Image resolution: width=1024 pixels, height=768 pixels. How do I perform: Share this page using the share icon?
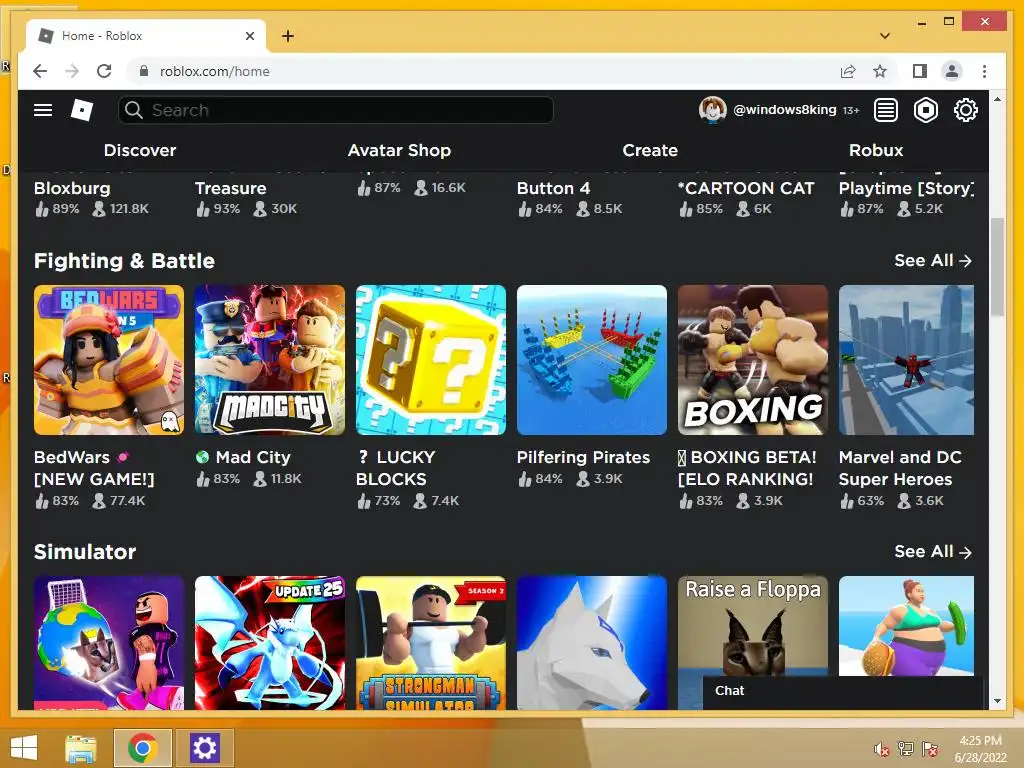tap(848, 71)
